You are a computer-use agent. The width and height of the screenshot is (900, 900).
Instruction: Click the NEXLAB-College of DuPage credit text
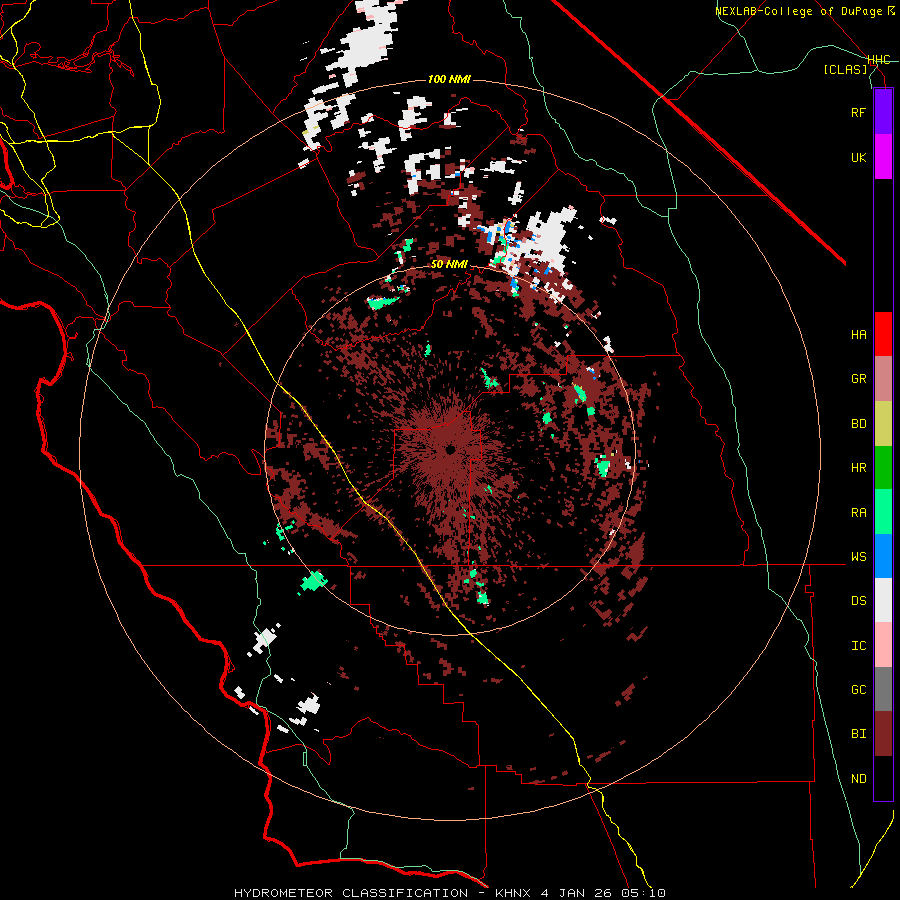(x=798, y=11)
